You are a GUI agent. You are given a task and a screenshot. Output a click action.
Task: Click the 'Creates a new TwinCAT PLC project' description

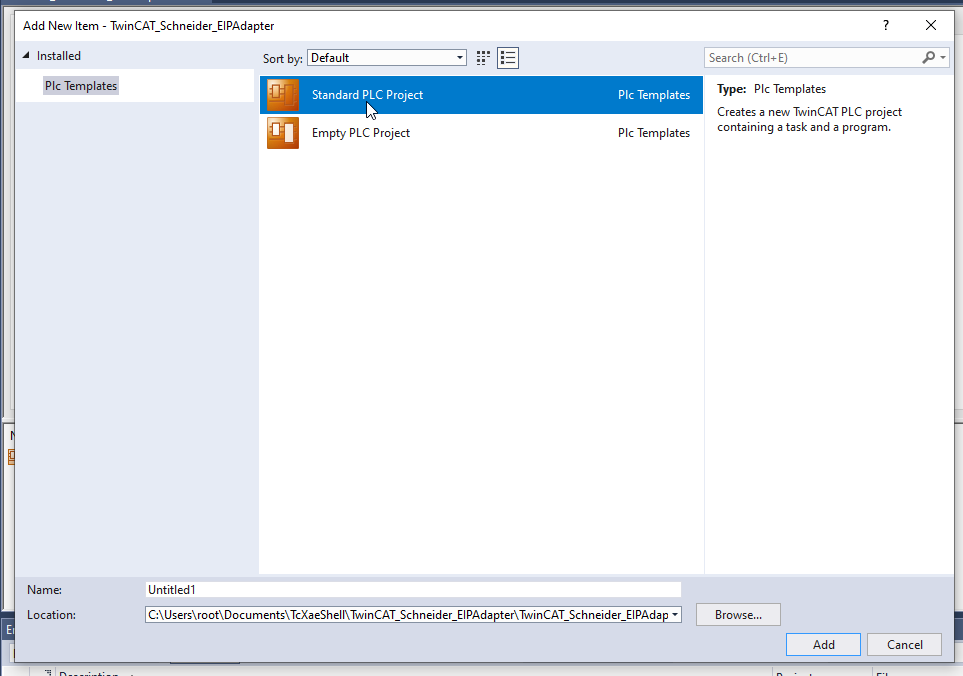[809, 120]
